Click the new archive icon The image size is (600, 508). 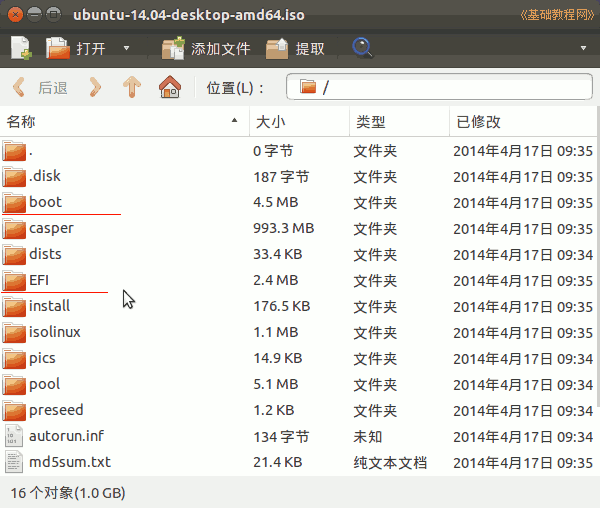tap(21, 48)
